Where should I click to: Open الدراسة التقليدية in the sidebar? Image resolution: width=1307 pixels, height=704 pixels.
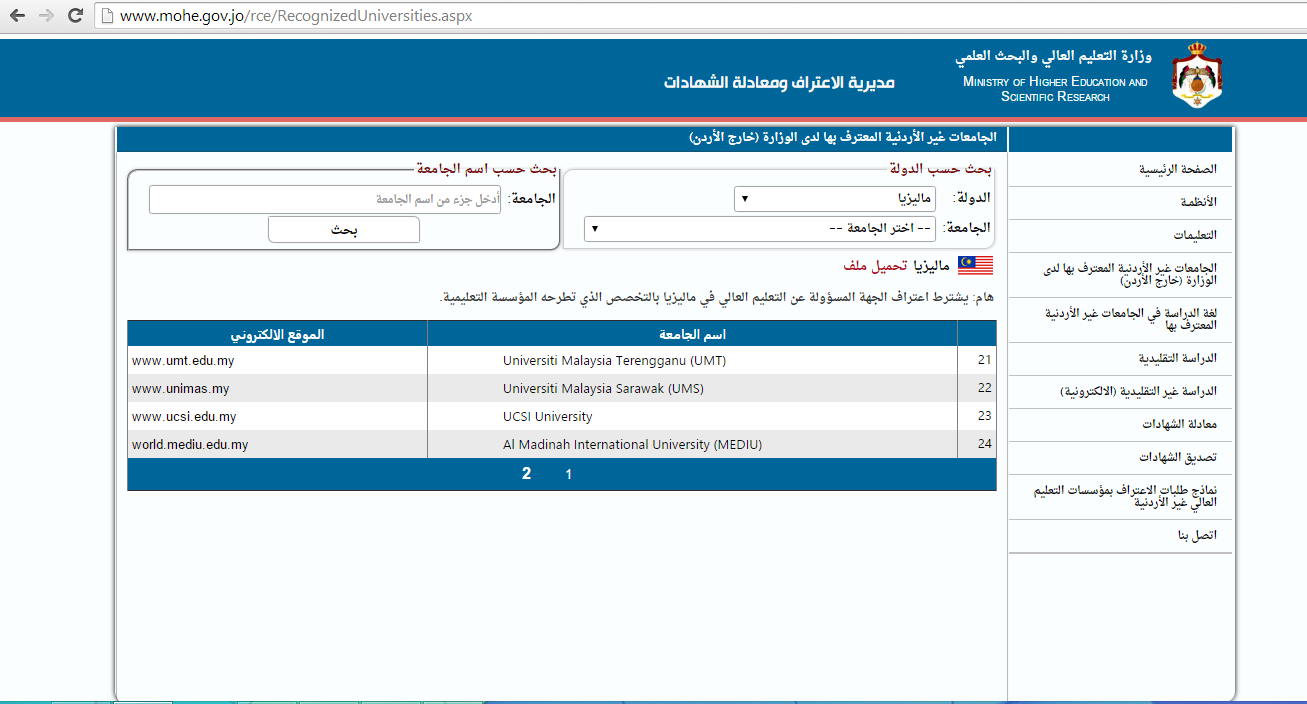(1178, 359)
